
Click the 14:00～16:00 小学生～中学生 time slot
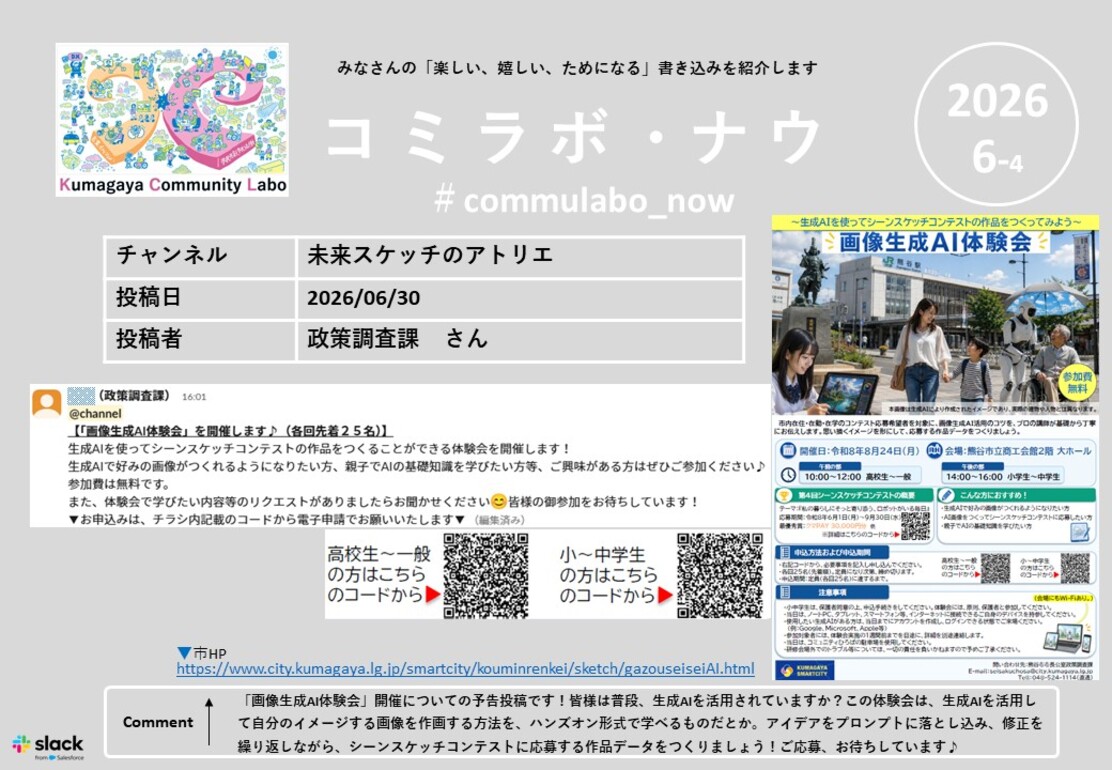(x=1002, y=476)
